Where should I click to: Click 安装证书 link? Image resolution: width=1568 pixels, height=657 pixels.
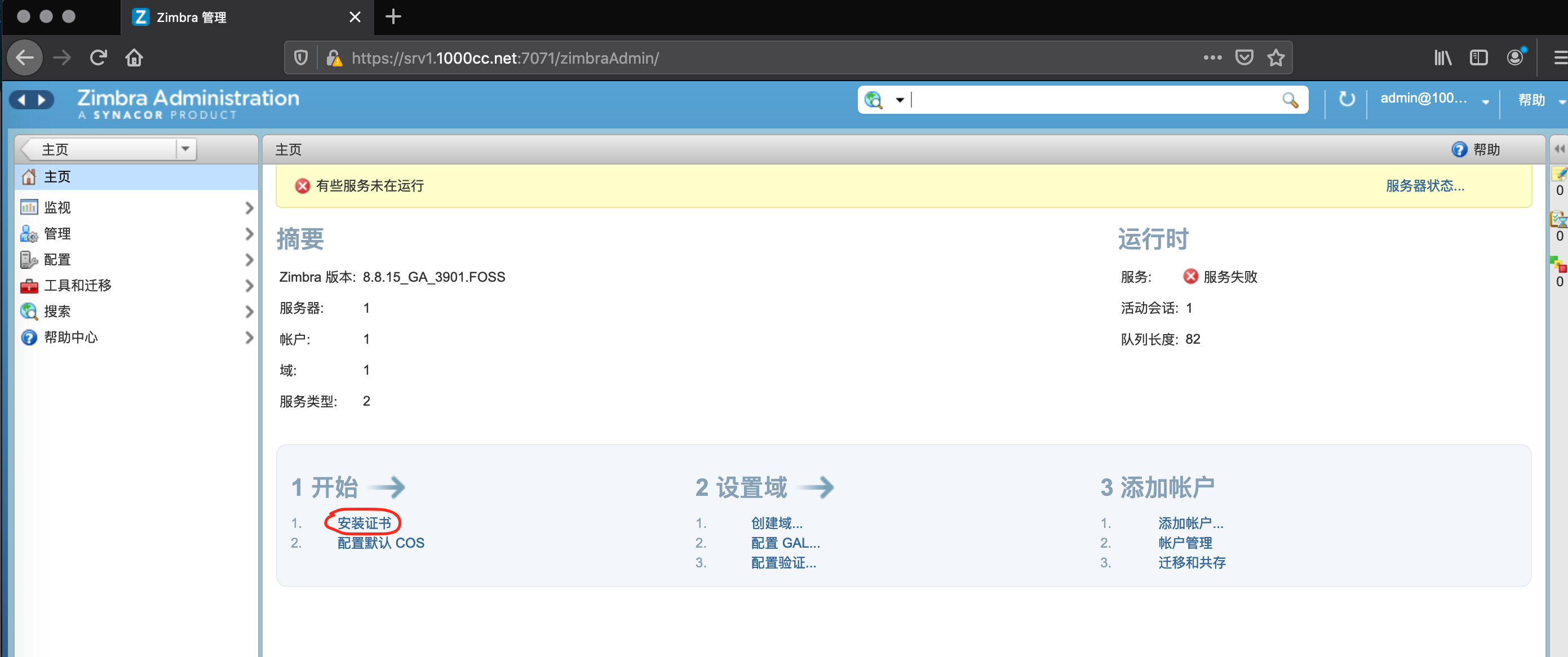coord(364,523)
